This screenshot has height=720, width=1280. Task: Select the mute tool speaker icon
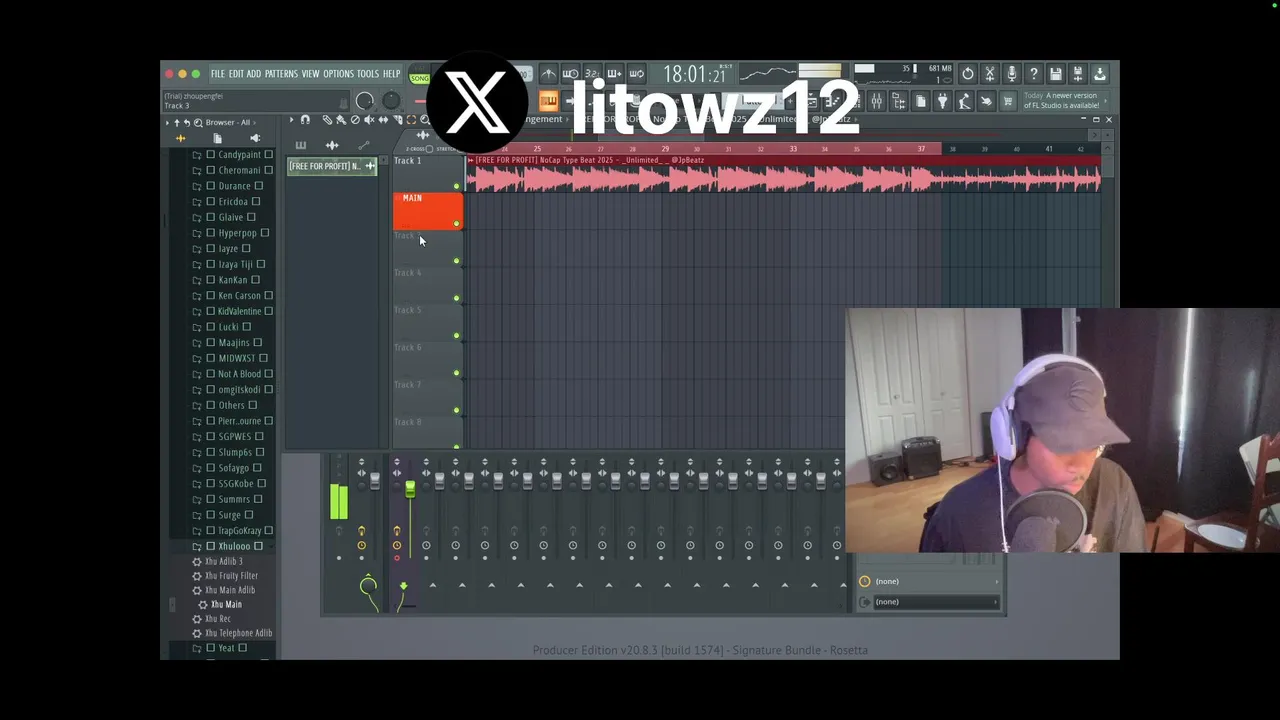point(369,120)
